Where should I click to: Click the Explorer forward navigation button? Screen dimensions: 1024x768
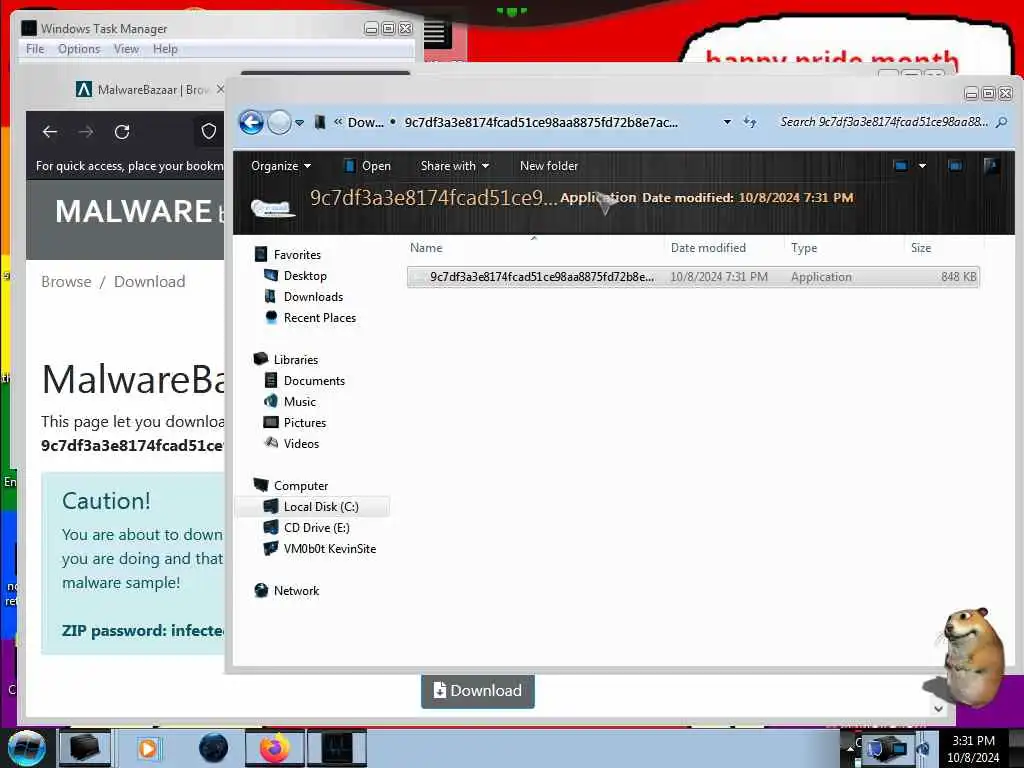[280, 122]
